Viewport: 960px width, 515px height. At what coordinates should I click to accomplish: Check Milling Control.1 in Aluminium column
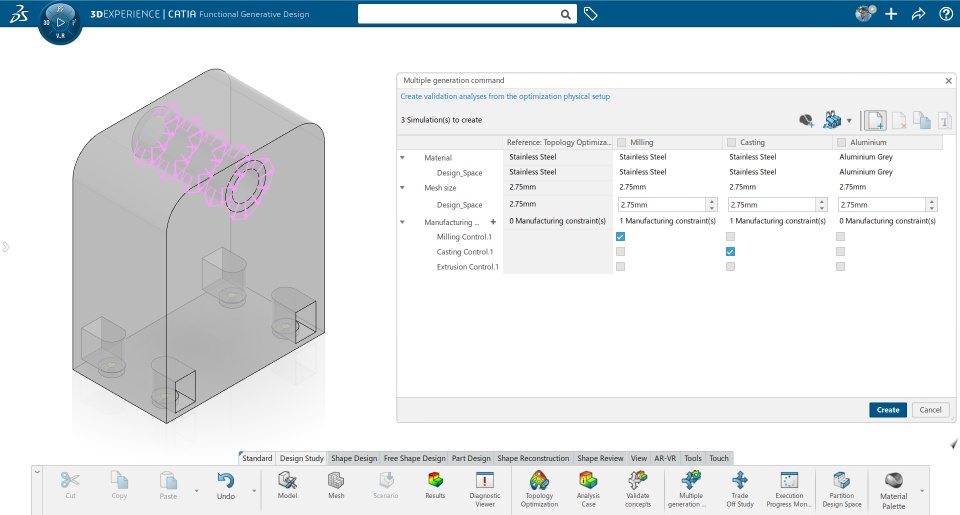(841, 236)
